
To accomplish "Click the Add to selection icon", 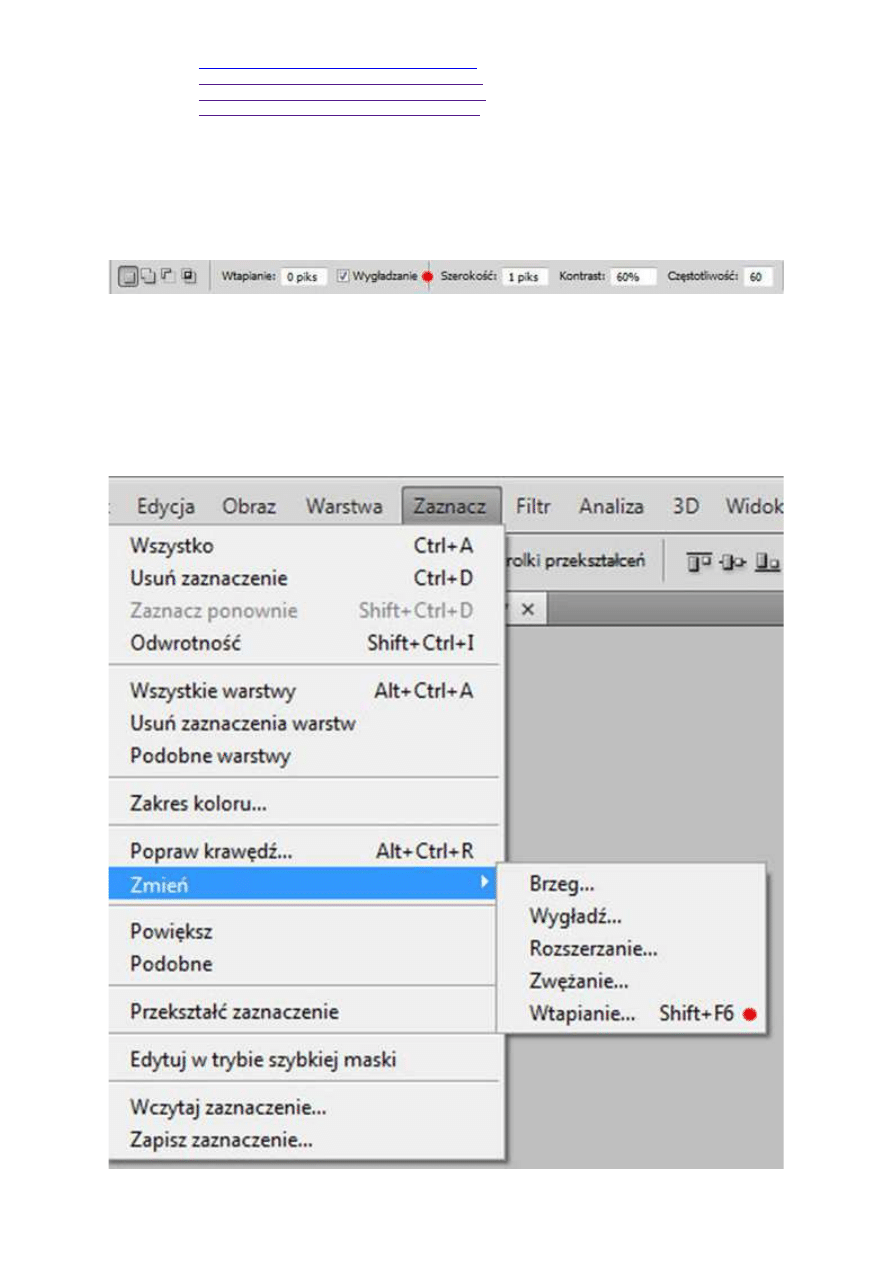I will pos(147,277).
